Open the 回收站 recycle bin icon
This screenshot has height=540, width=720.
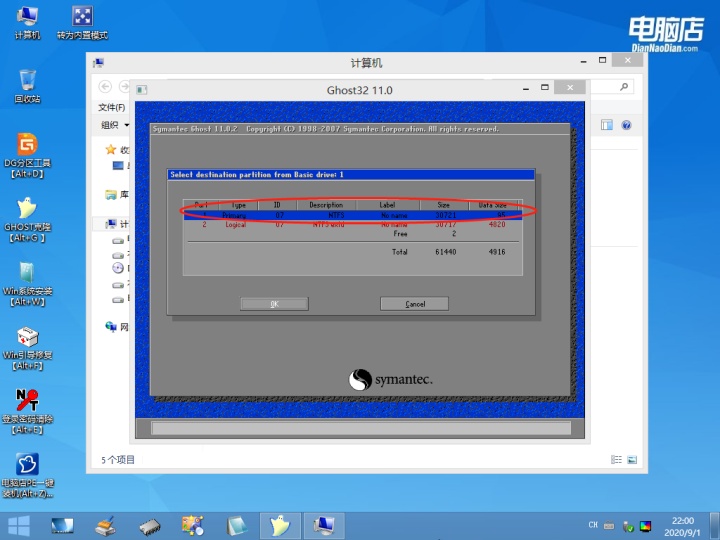pos(27,86)
